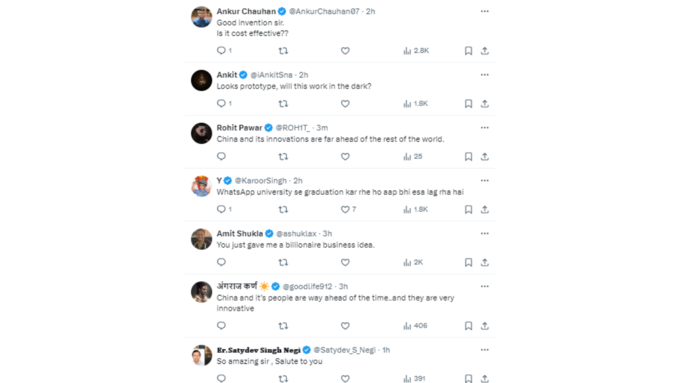
Task: Open reply thread on Ankur Chauhan's tweet
Action: click(224, 51)
